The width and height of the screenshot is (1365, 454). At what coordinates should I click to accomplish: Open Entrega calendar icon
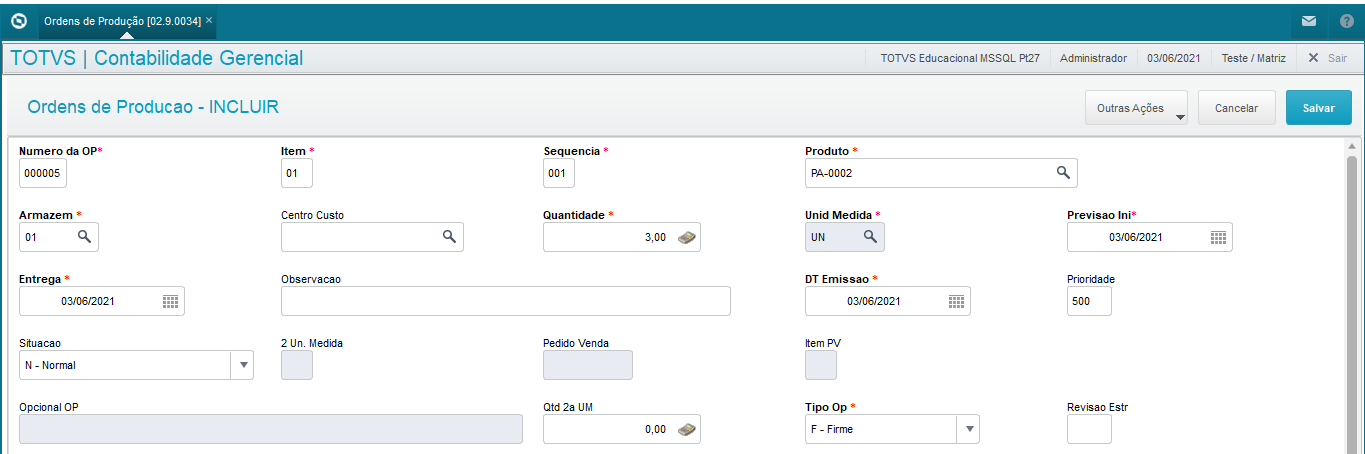click(170, 301)
